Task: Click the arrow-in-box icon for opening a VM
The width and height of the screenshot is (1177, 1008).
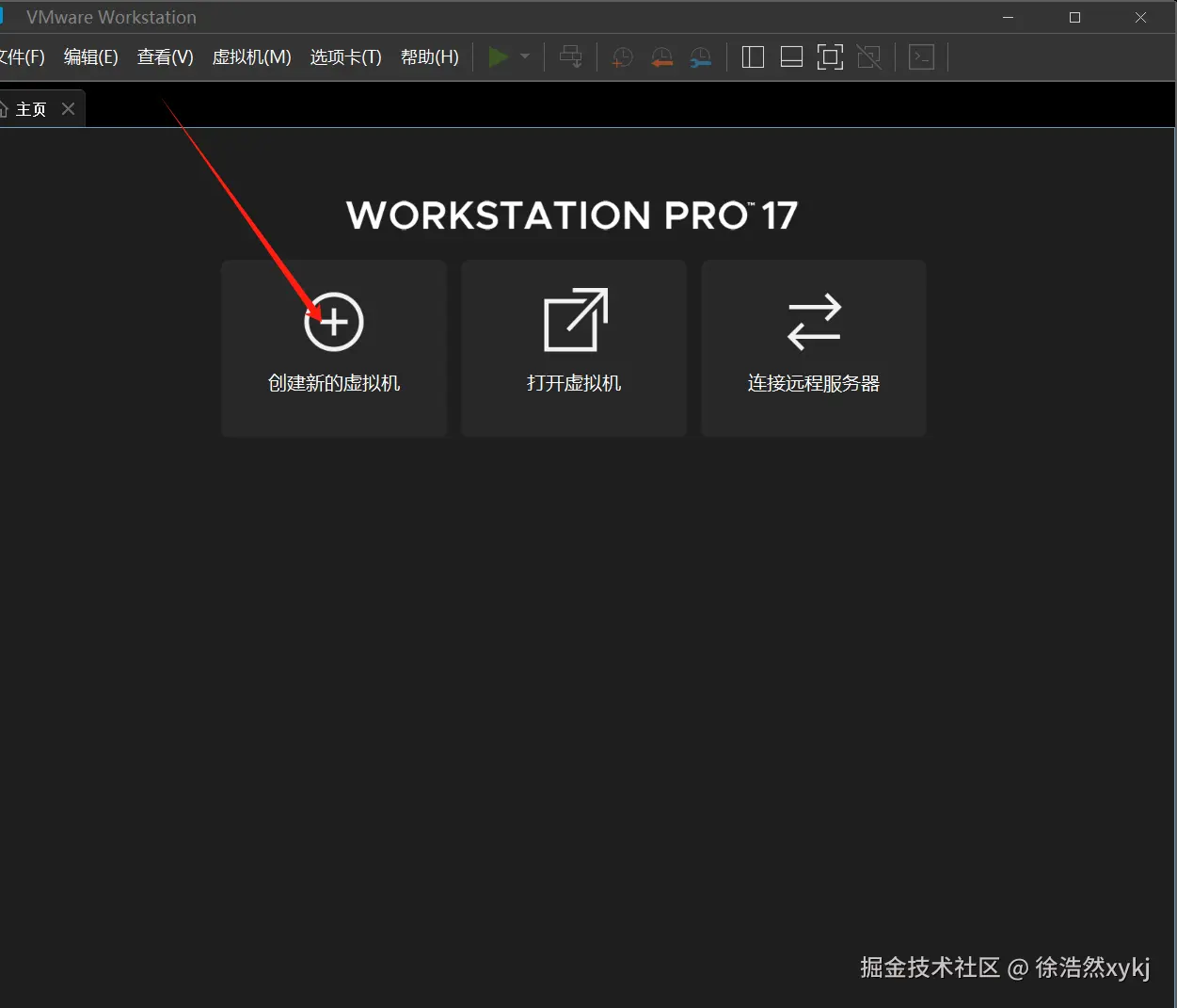Action: 576,320
